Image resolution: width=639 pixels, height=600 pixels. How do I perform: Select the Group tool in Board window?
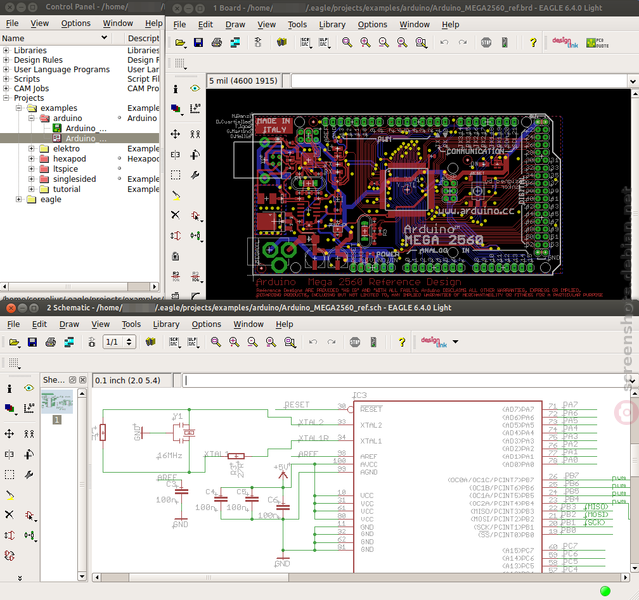pos(176,175)
